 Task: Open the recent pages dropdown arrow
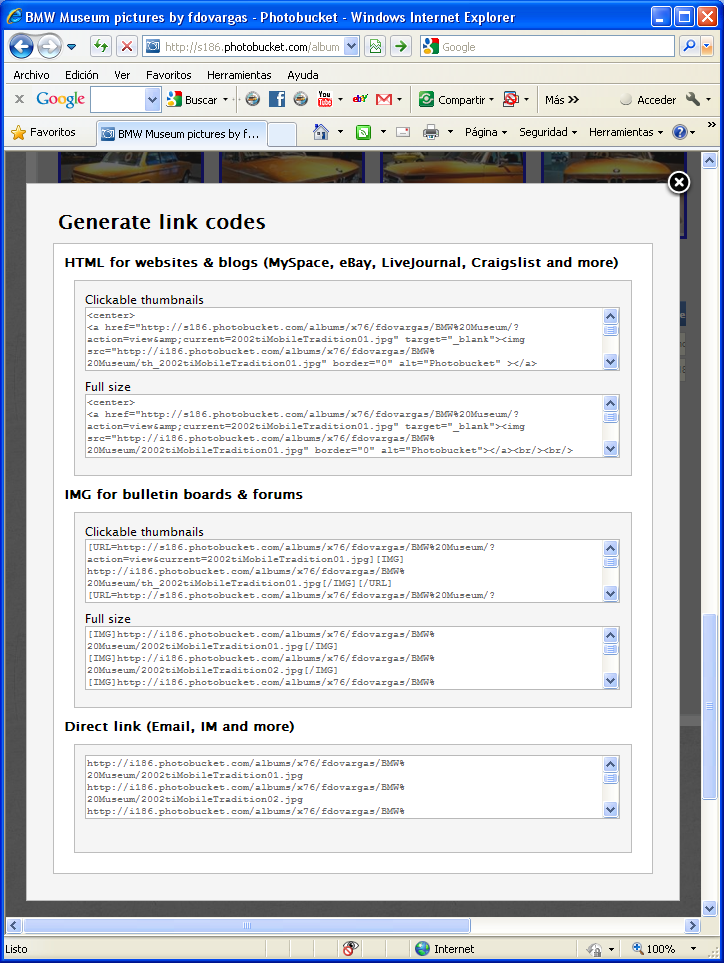(x=72, y=47)
